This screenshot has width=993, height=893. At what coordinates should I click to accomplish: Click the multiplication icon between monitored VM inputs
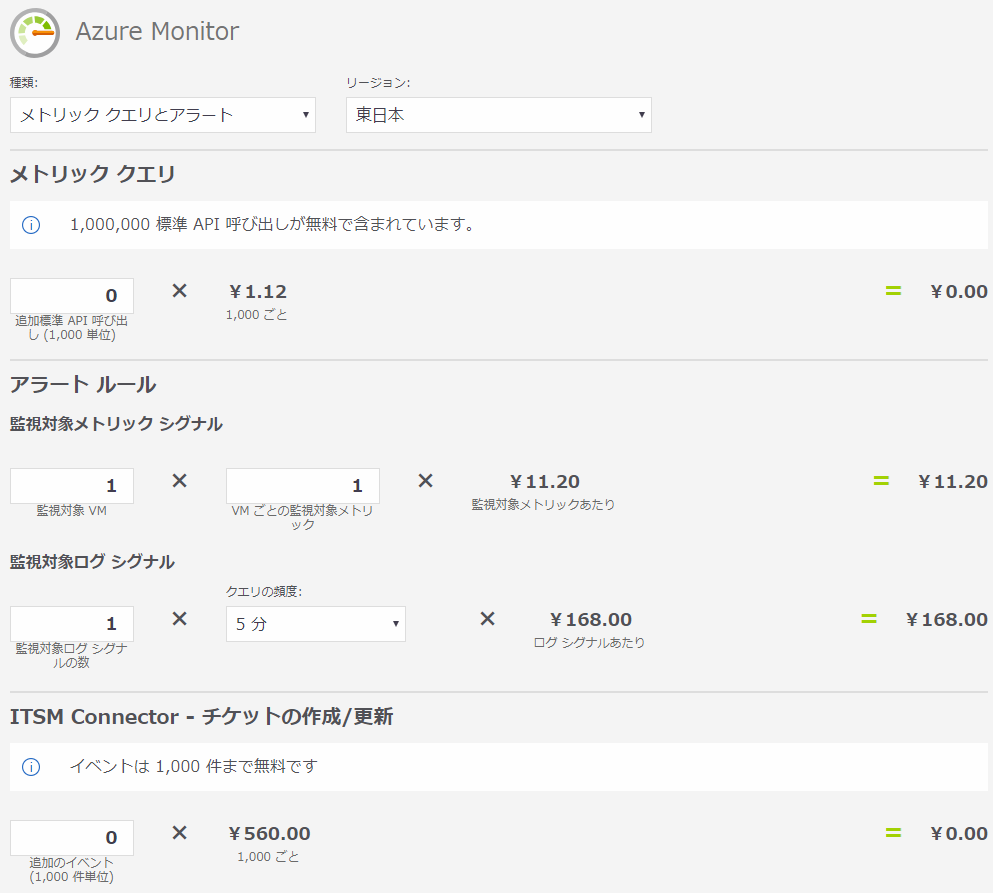[178, 481]
